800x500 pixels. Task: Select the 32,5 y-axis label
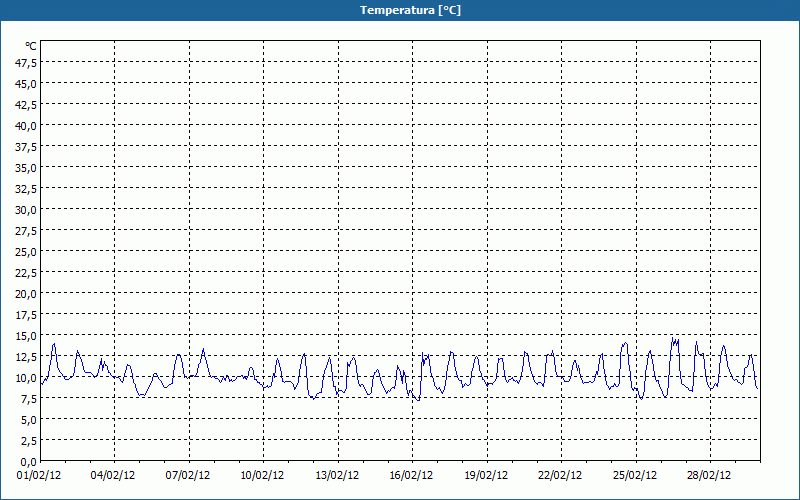pos(26,189)
